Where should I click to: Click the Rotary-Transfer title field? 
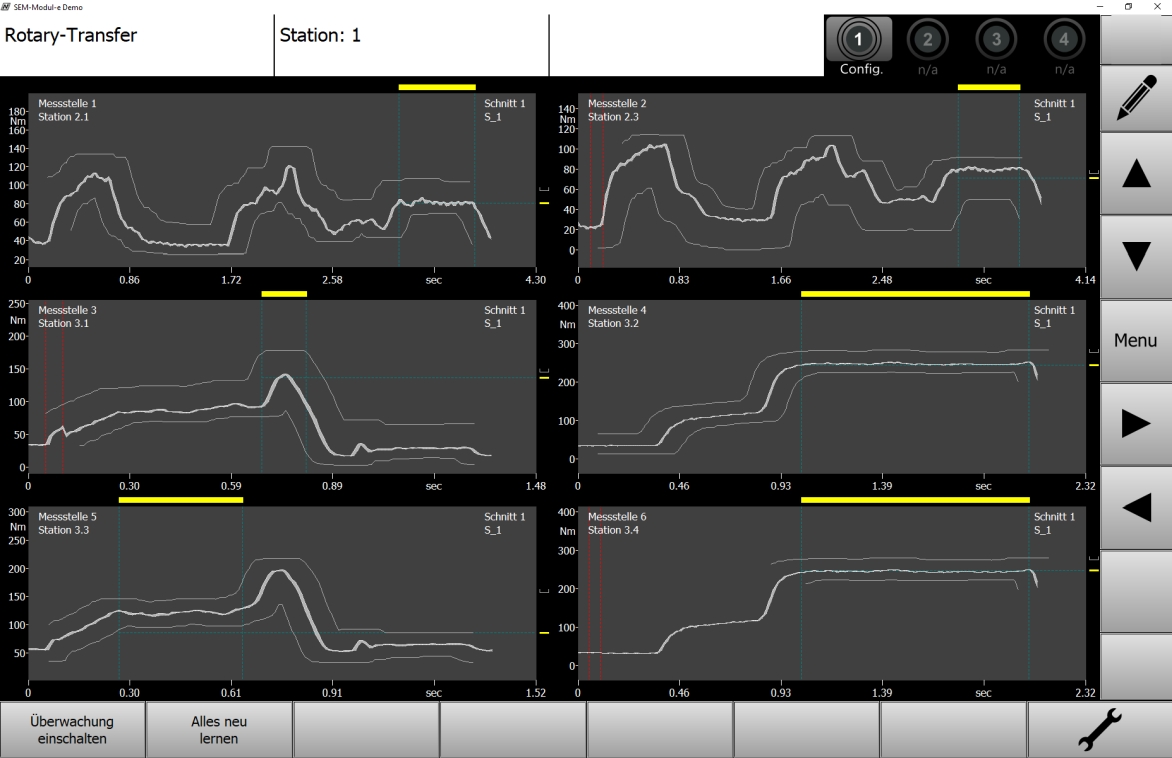tap(137, 36)
